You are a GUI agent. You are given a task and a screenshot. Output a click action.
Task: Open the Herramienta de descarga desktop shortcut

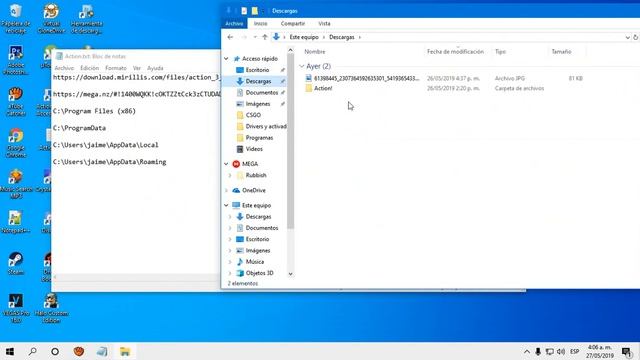pyautogui.click(x=86, y=18)
